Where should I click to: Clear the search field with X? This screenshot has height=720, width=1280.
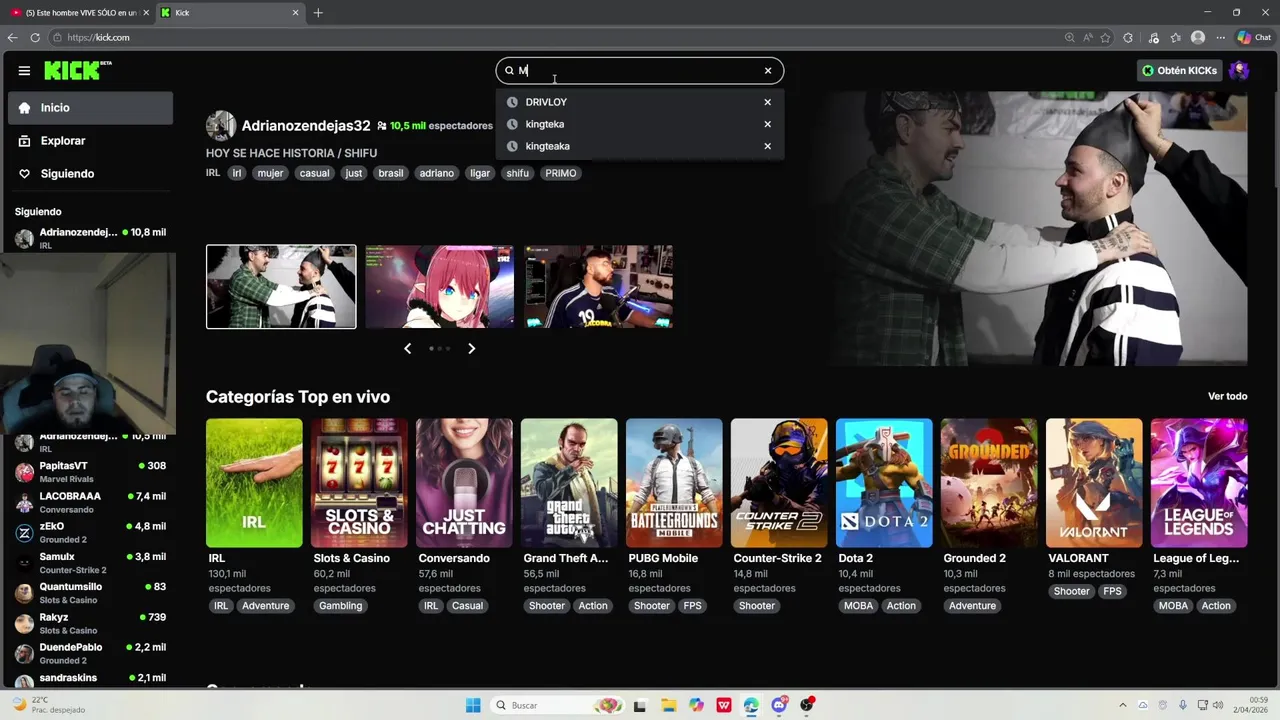(768, 71)
